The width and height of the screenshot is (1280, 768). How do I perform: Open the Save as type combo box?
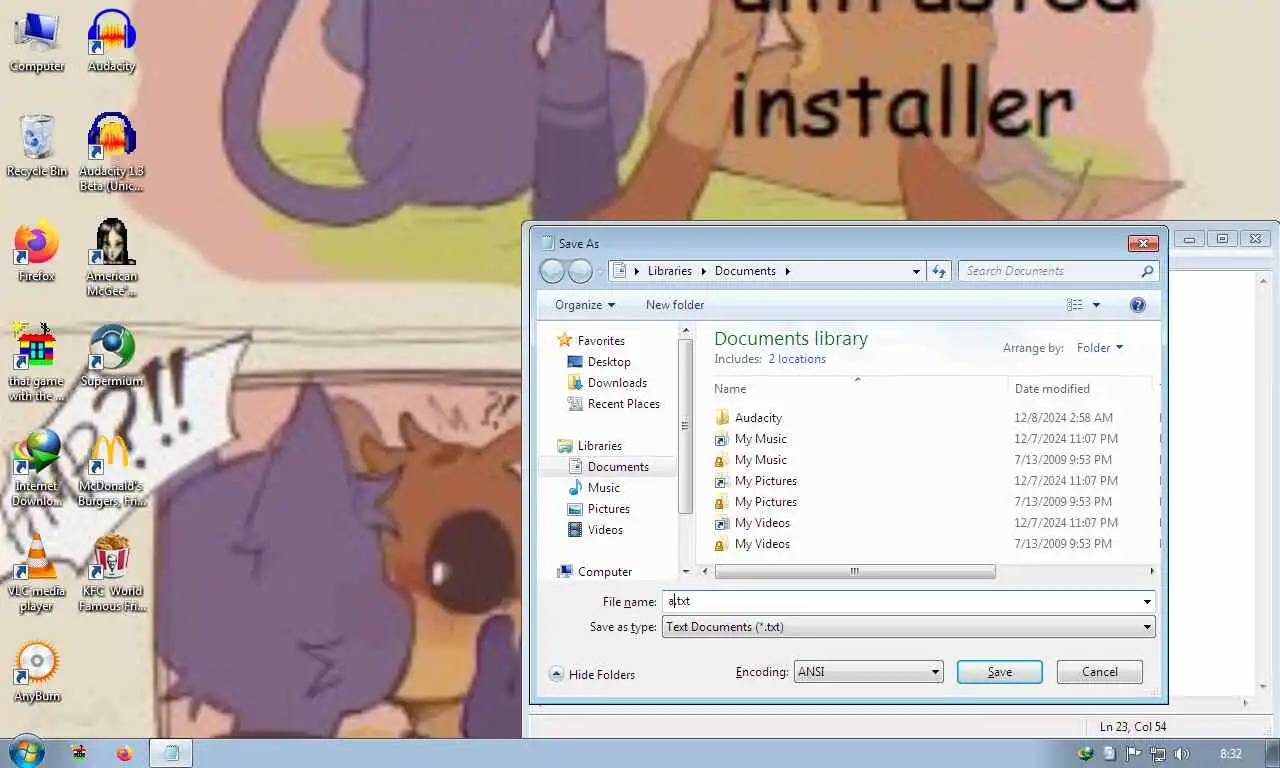[x=908, y=627]
